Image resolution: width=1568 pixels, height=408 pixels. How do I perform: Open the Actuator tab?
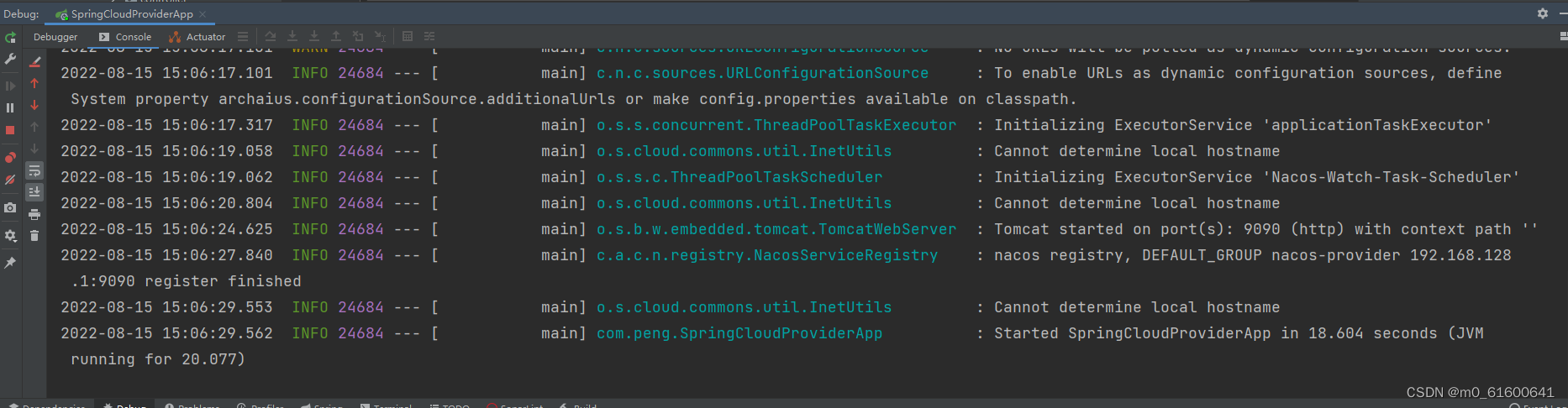pyautogui.click(x=197, y=37)
